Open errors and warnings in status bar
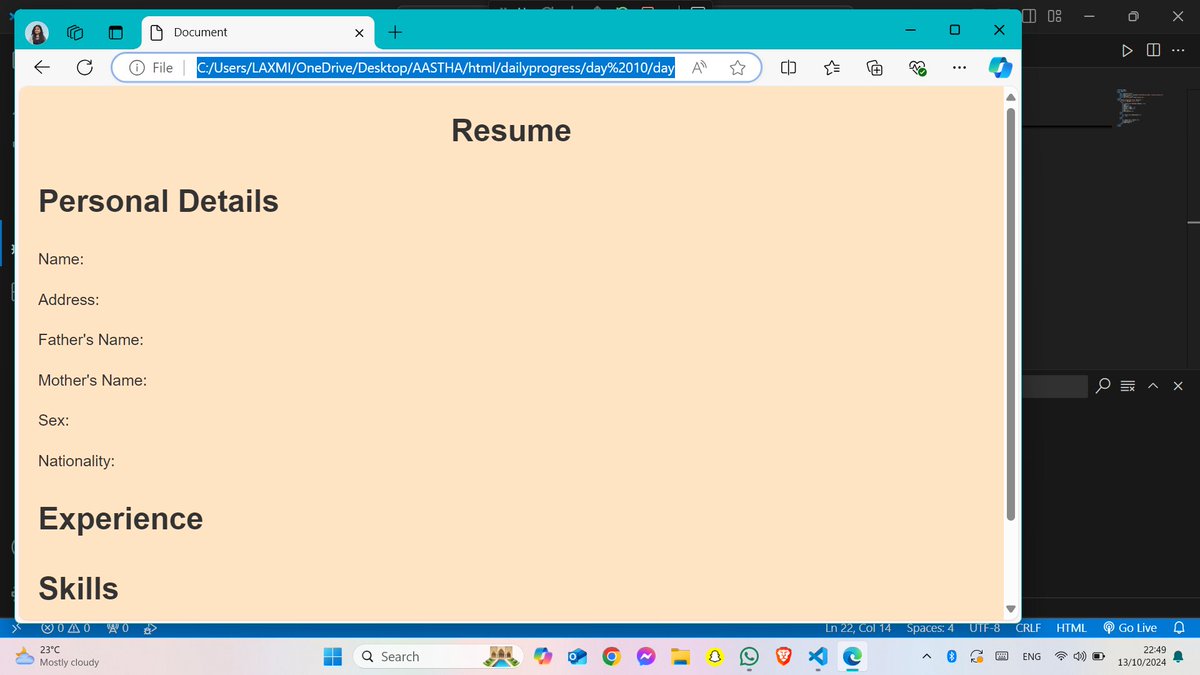This screenshot has width=1200, height=675. (x=66, y=628)
